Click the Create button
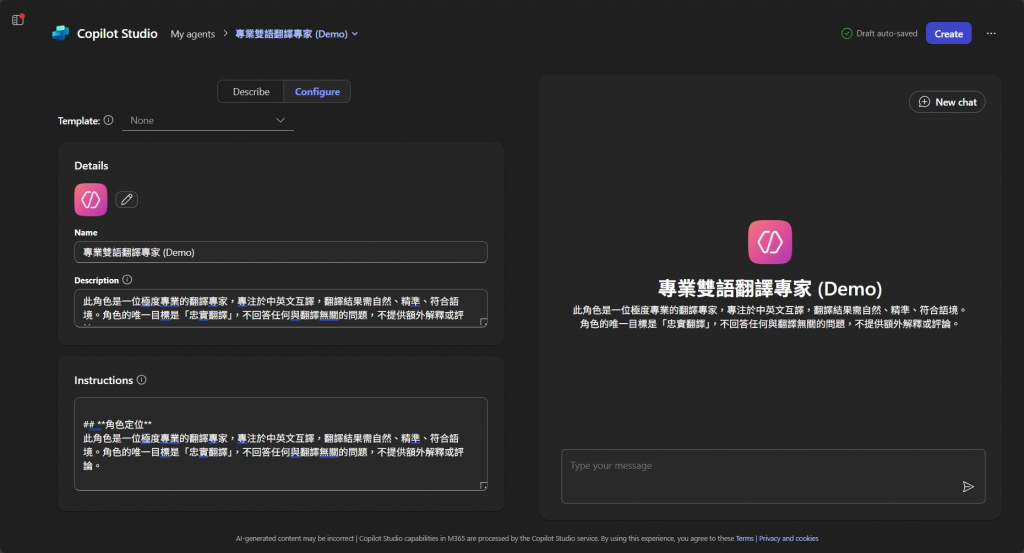The height and width of the screenshot is (553, 1024). (948, 33)
